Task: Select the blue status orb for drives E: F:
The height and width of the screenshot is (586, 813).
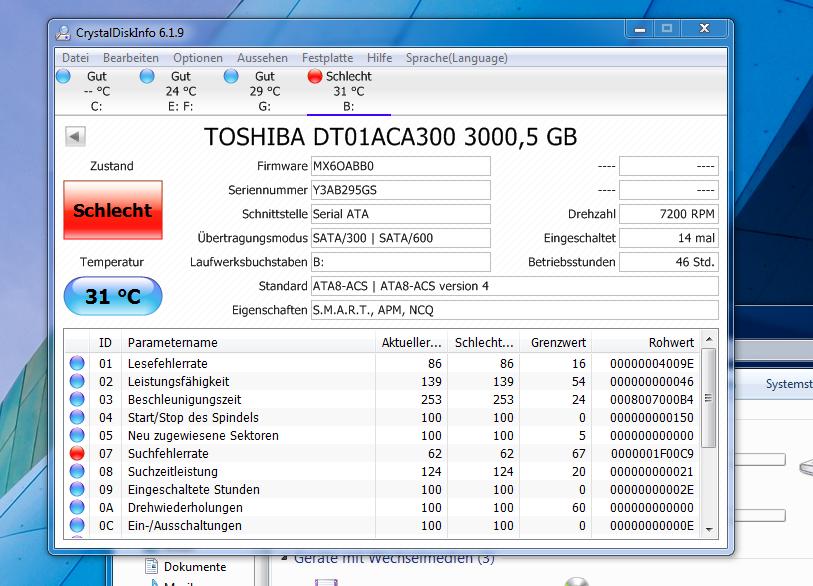Action: point(147,76)
